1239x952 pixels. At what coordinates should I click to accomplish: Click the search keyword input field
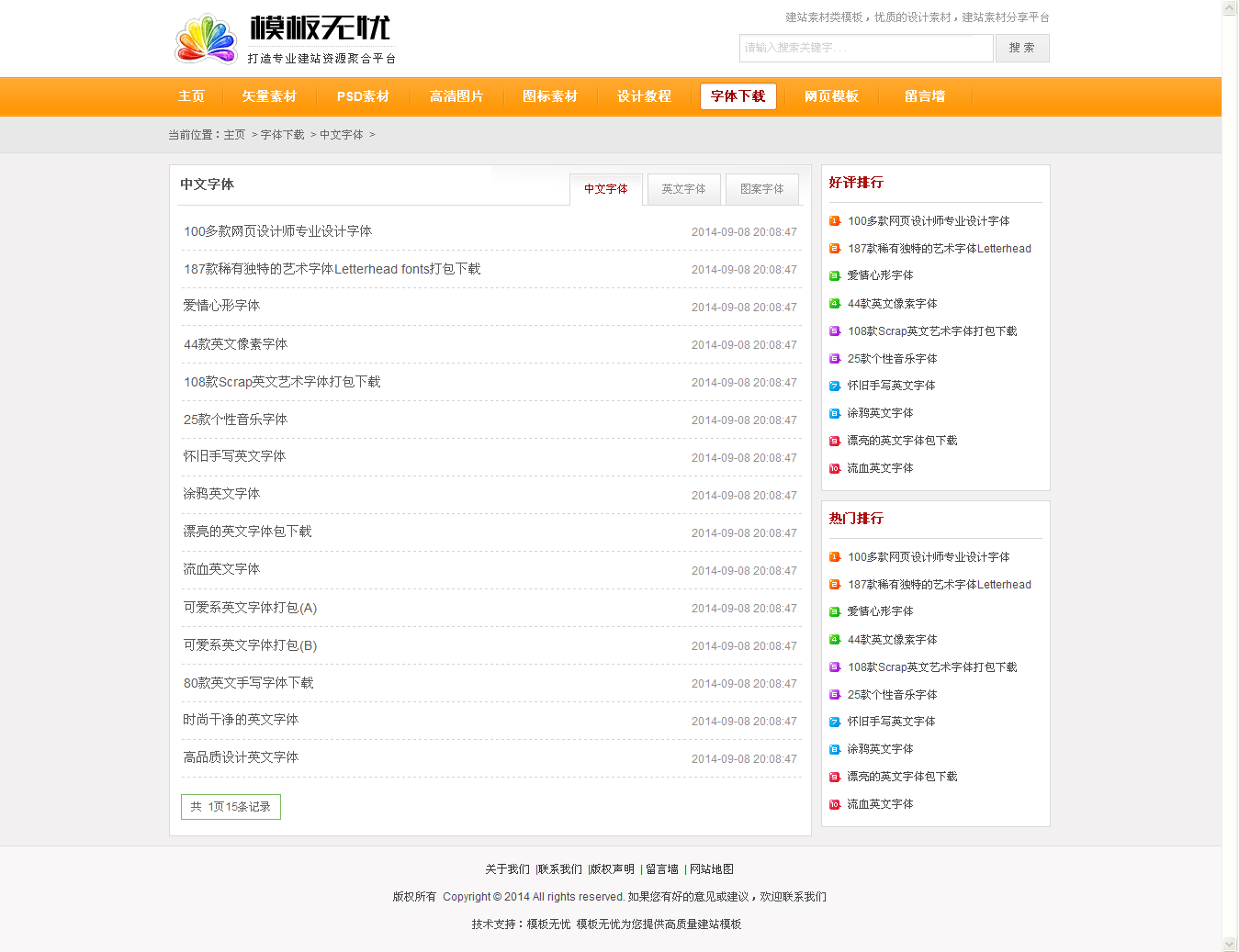(865, 48)
